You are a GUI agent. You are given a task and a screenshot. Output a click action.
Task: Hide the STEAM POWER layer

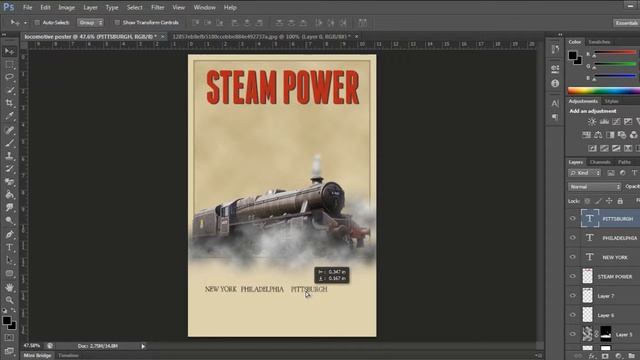pos(572,276)
